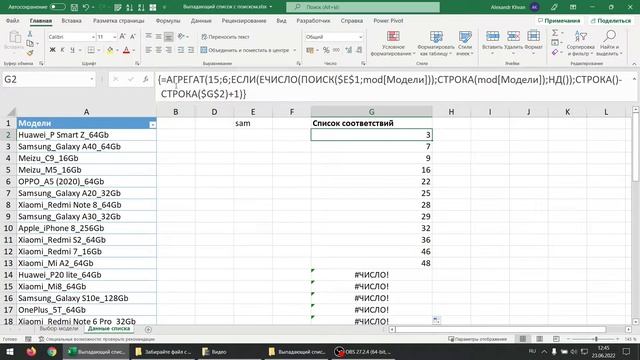Toggle bottom vertical alignment
The width and height of the screenshot is (640, 360).
(168, 37)
